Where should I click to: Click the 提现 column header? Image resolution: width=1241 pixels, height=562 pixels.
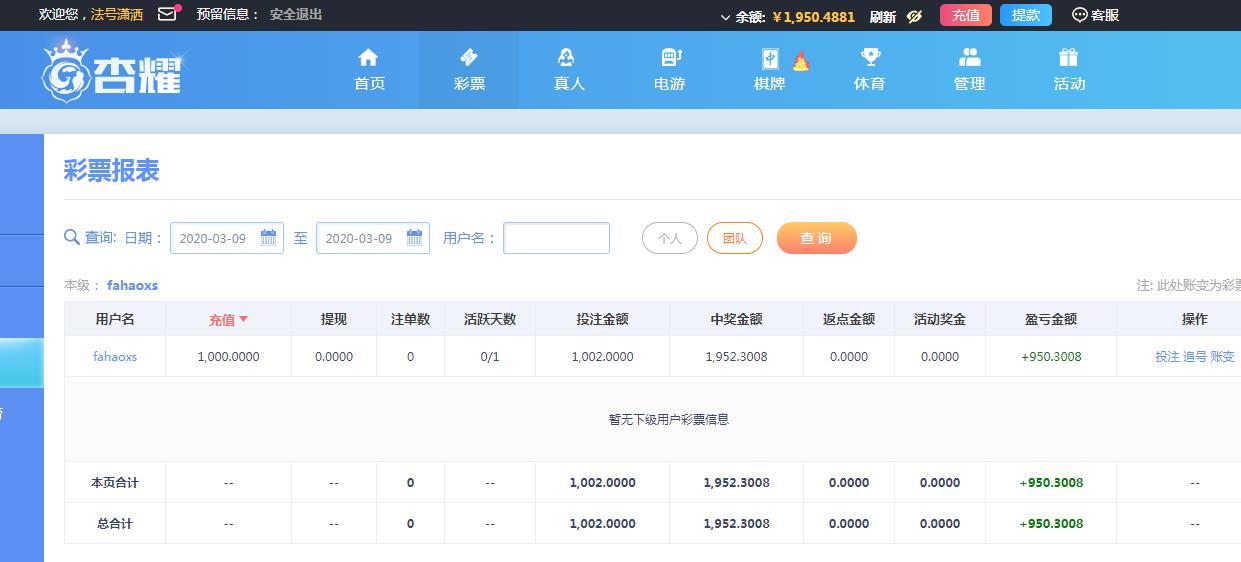334,319
